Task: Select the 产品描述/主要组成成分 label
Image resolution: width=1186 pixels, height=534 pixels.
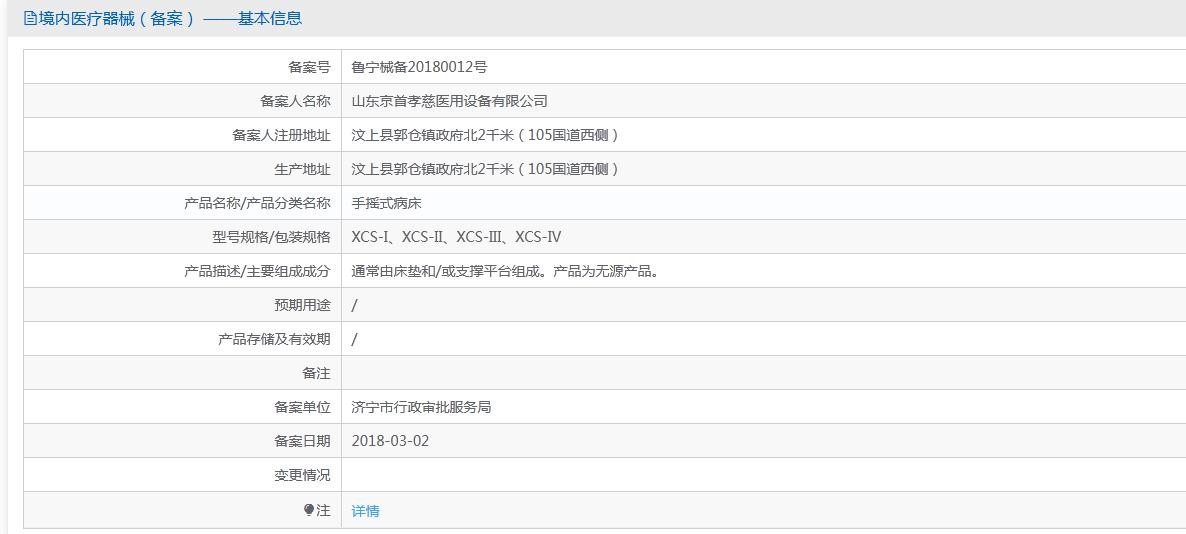Action: (x=258, y=271)
